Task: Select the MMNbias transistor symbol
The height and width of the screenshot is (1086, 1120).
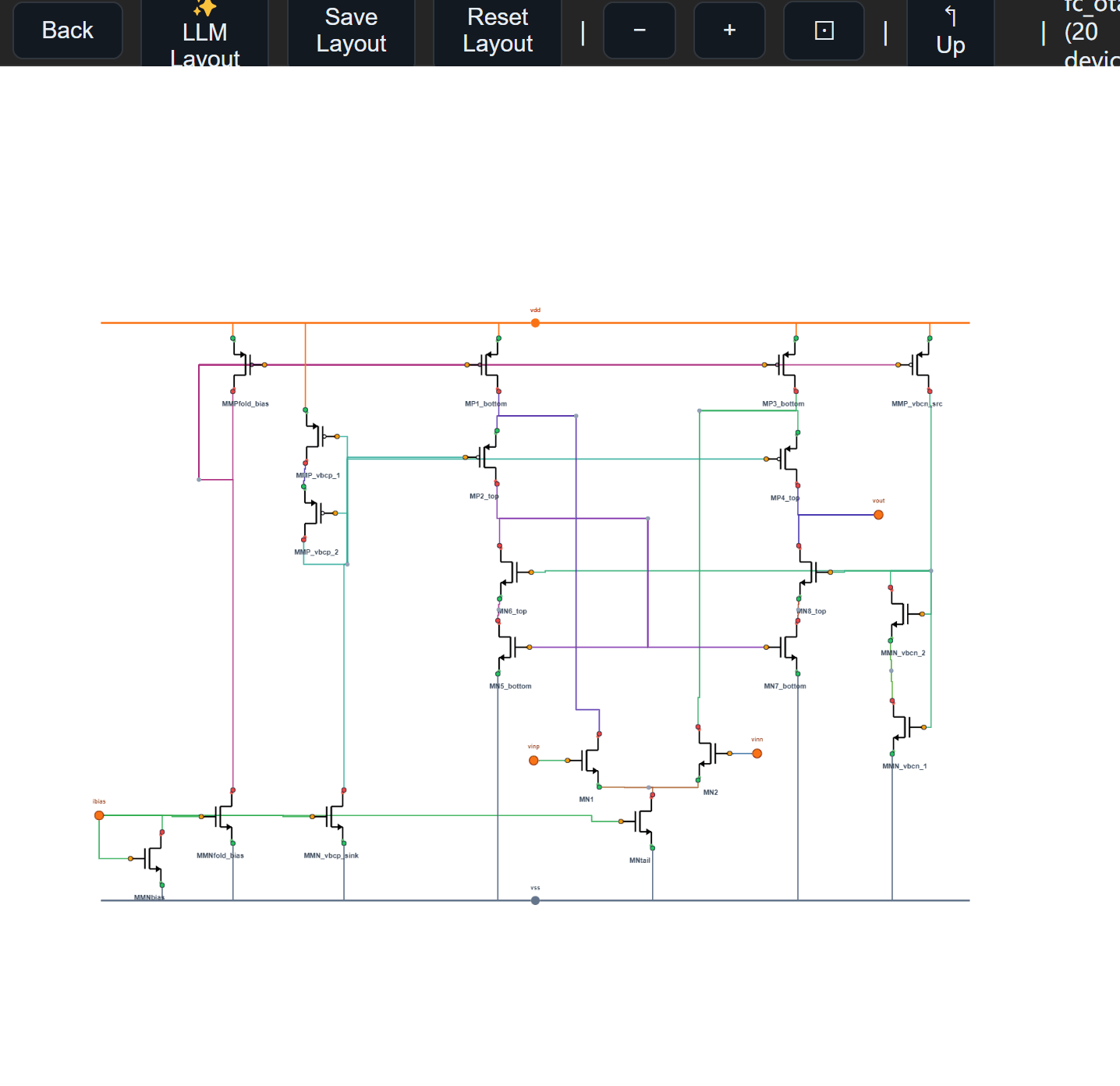Action: pos(150,859)
